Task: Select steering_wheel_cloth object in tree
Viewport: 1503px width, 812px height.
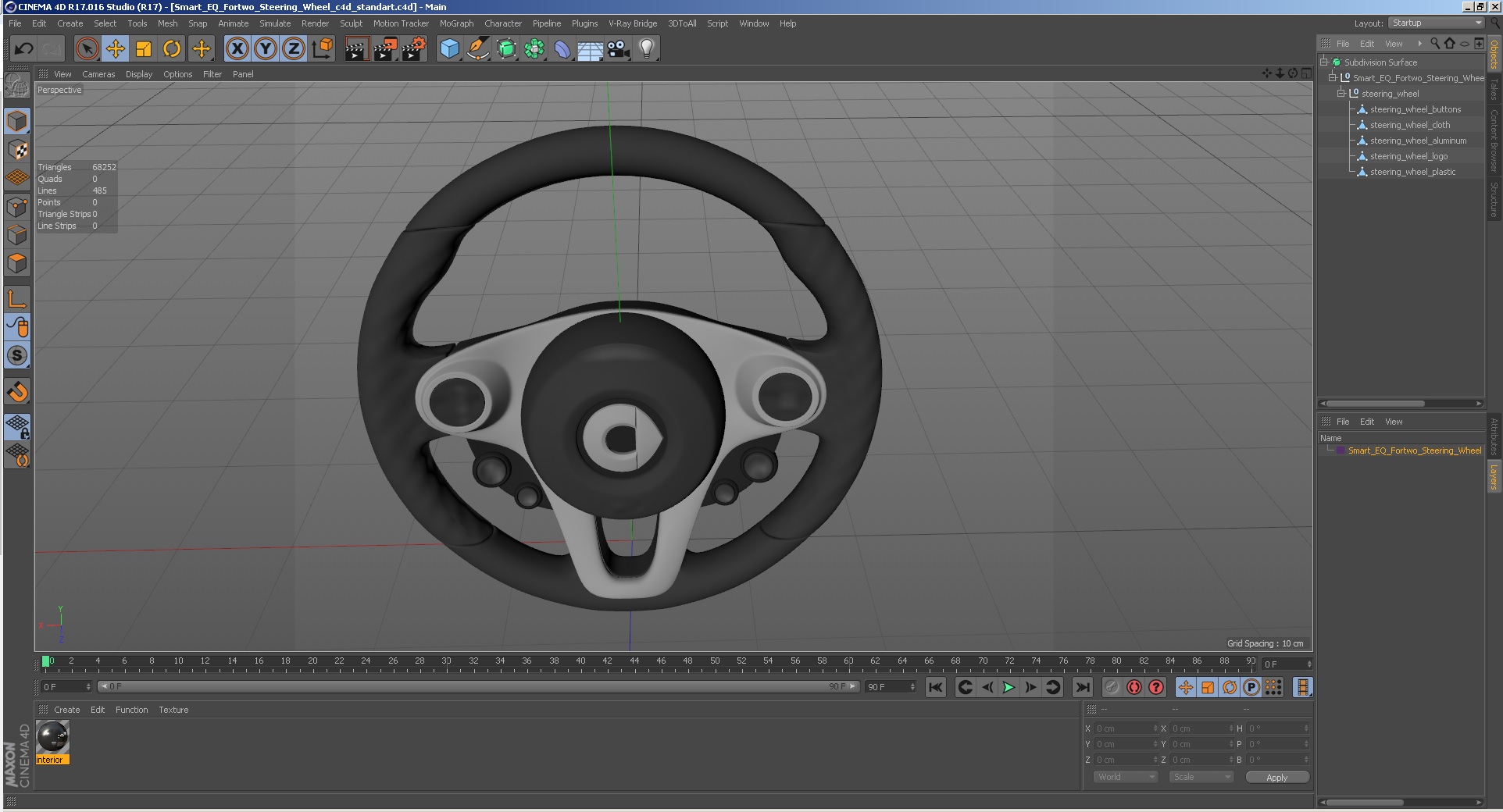Action: (1409, 125)
